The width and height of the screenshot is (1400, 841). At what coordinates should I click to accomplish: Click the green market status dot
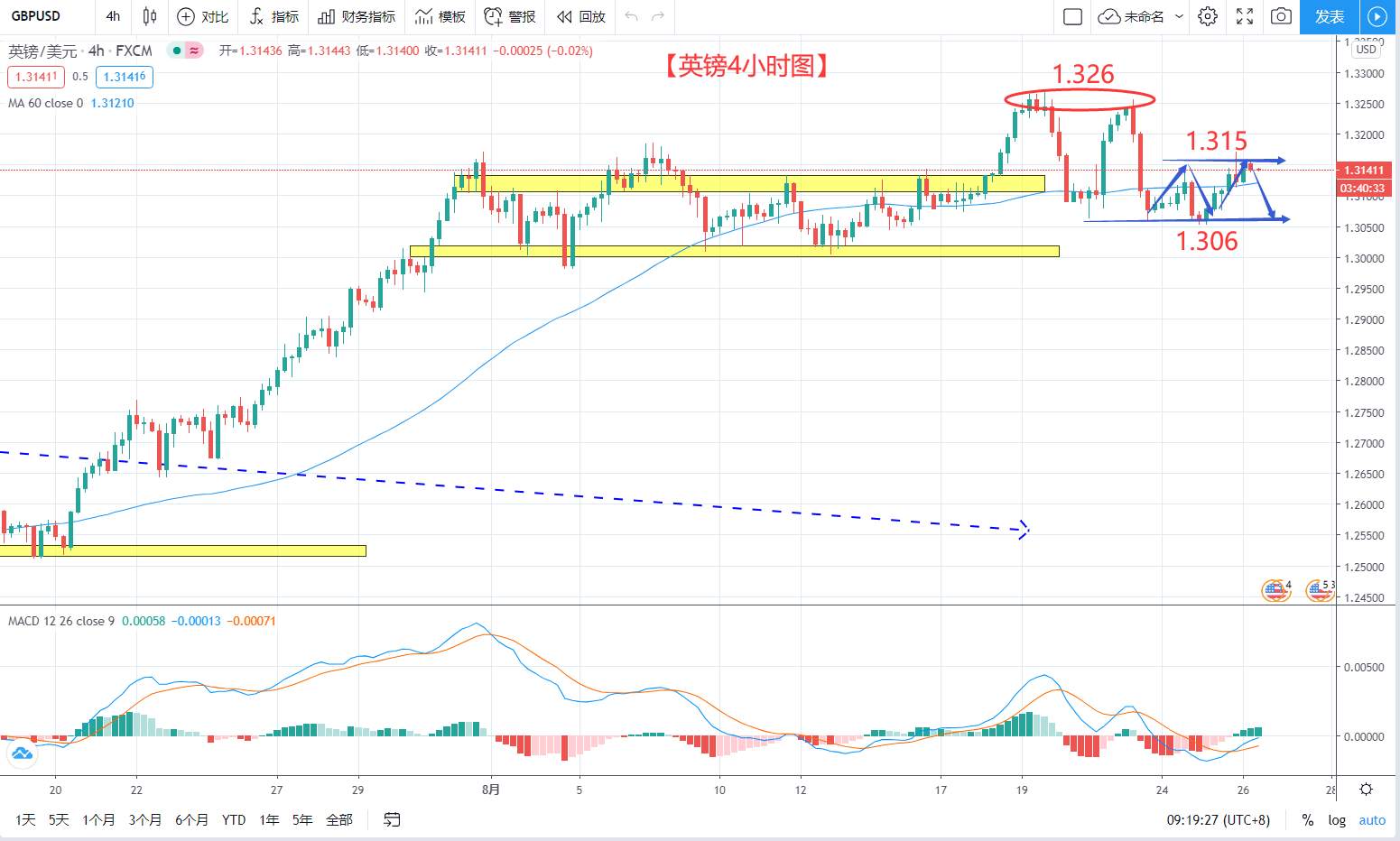click(x=177, y=51)
